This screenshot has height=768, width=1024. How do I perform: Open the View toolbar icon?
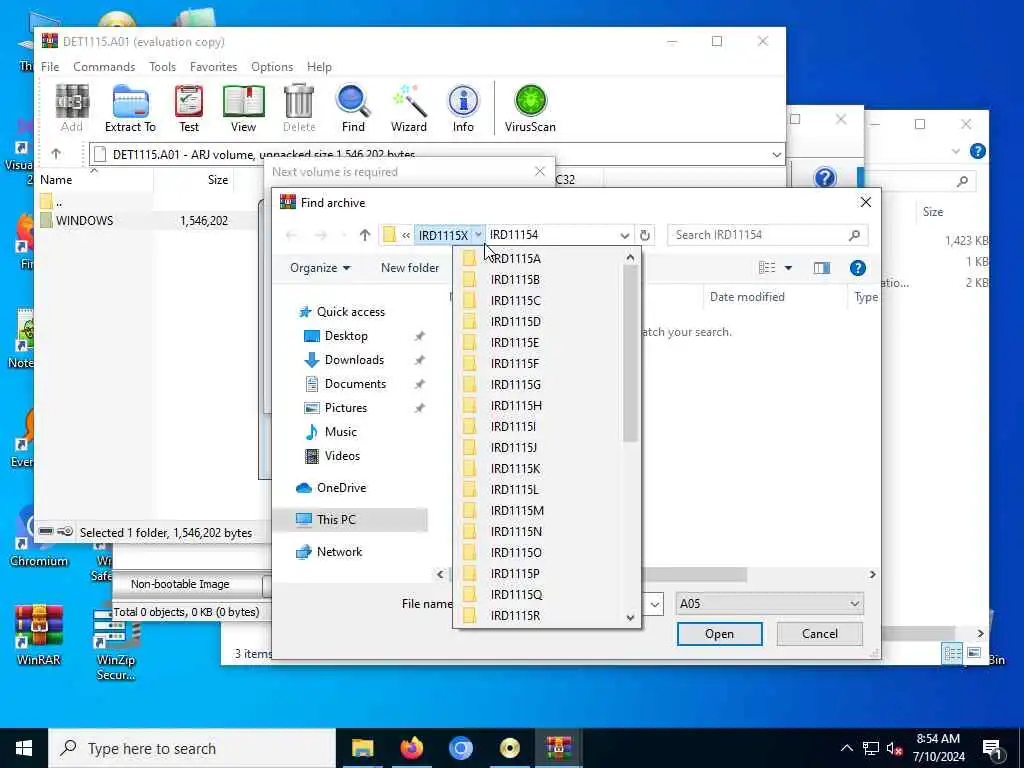coord(244,108)
